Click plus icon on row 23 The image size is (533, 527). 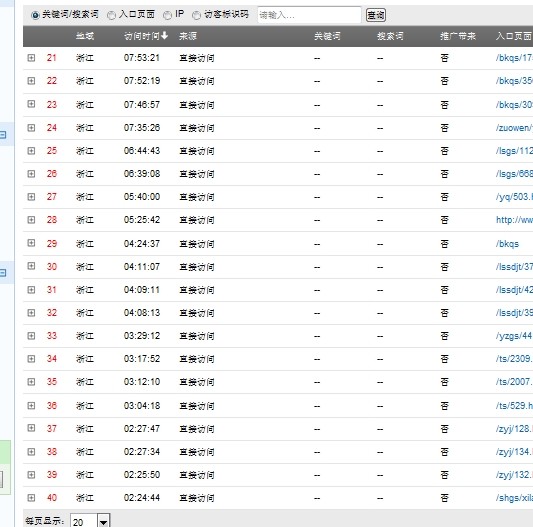click(31, 104)
